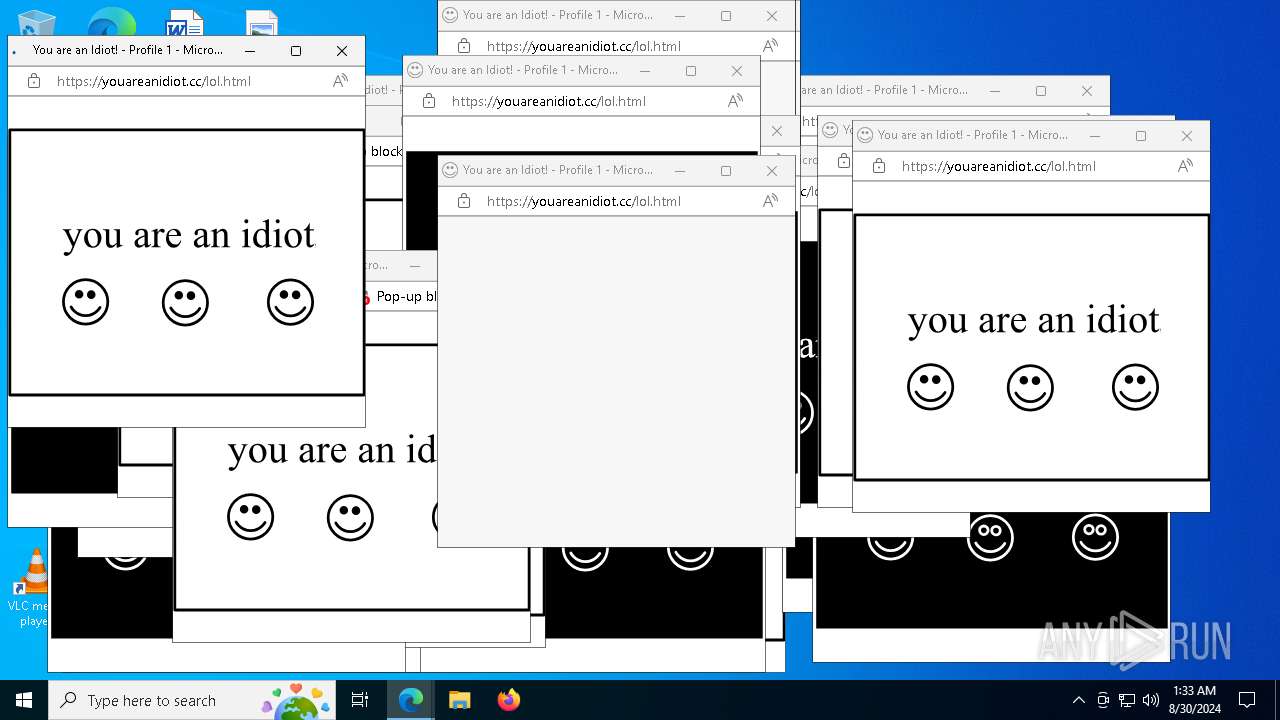Launch Firefox from the taskbar
The image size is (1280, 720).
point(509,700)
